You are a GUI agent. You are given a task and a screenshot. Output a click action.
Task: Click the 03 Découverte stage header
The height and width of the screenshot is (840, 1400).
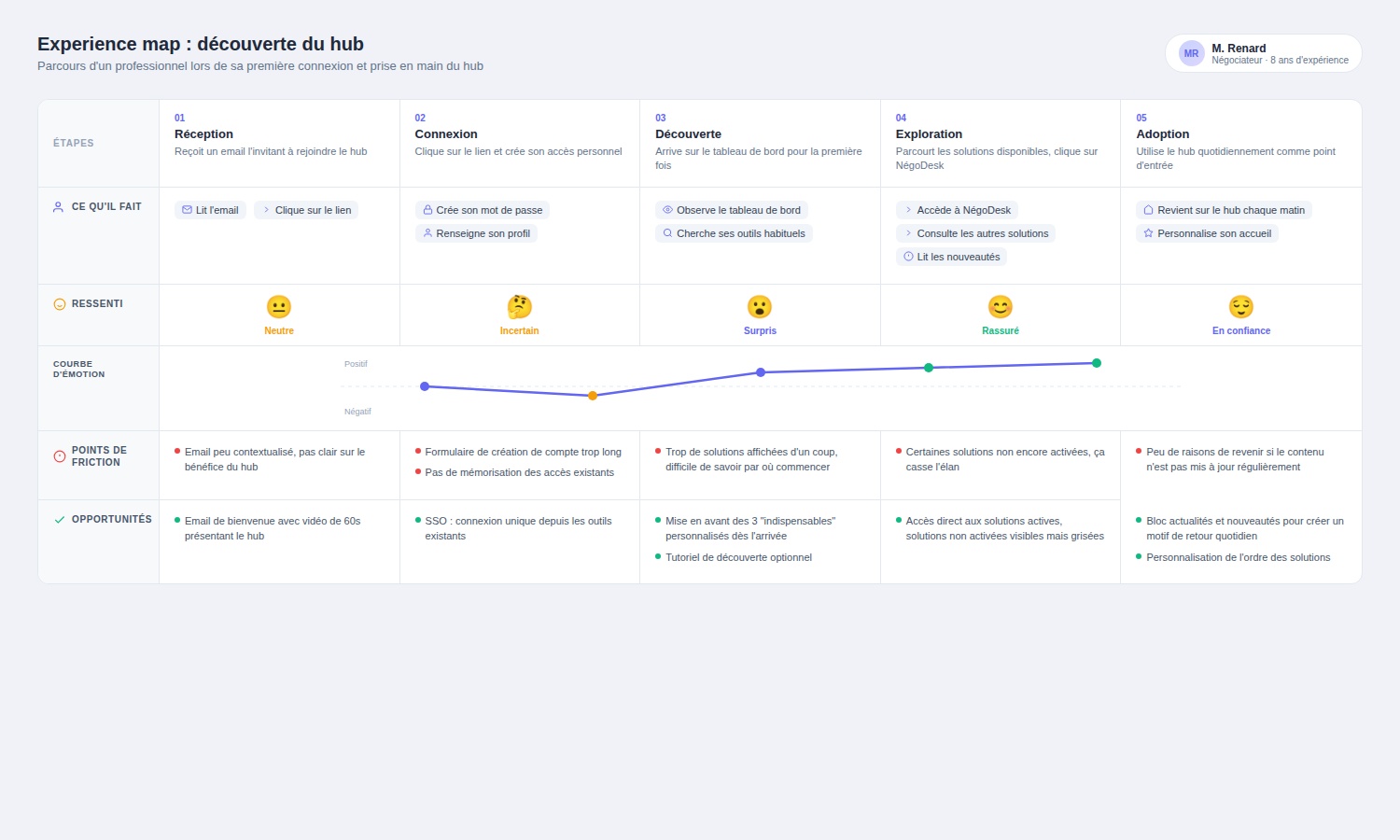[760, 143]
